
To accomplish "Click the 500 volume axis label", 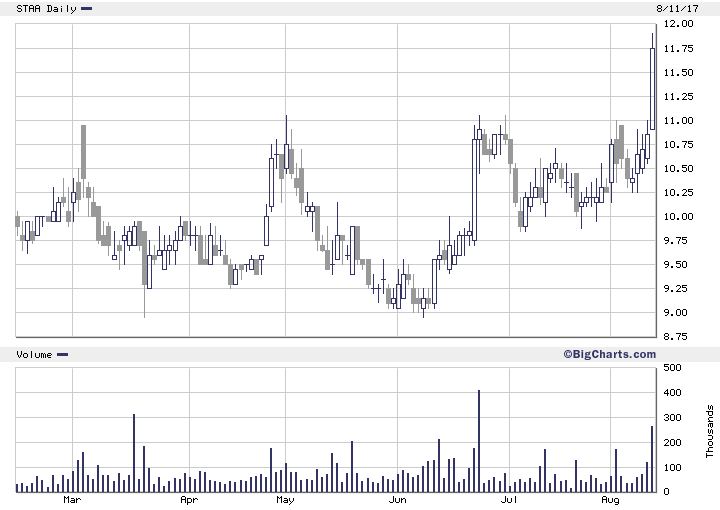I will click(x=673, y=368).
